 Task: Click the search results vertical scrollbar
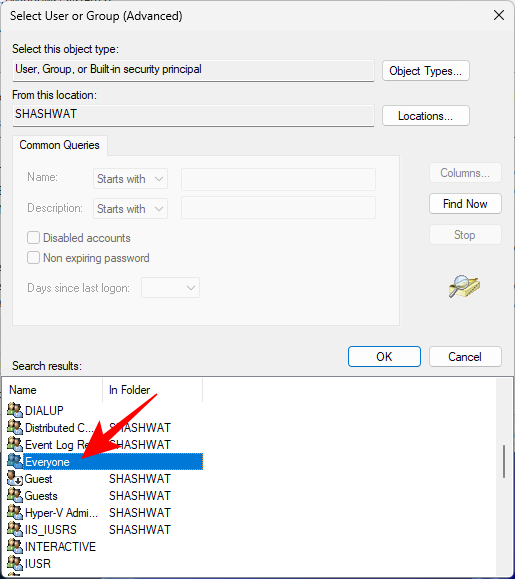(x=504, y=461)
